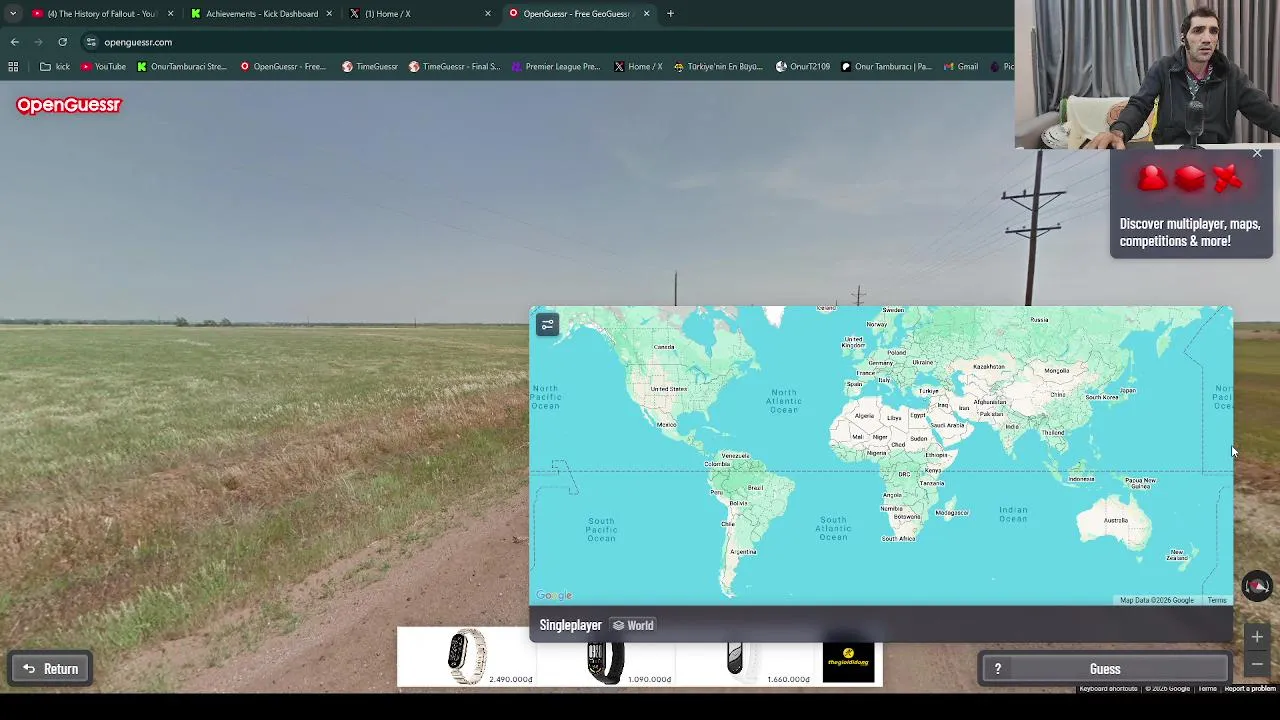Zoom in Street View with plus button
The width and height of the screenshot is (1280, 720).
tap(1257, 637)
